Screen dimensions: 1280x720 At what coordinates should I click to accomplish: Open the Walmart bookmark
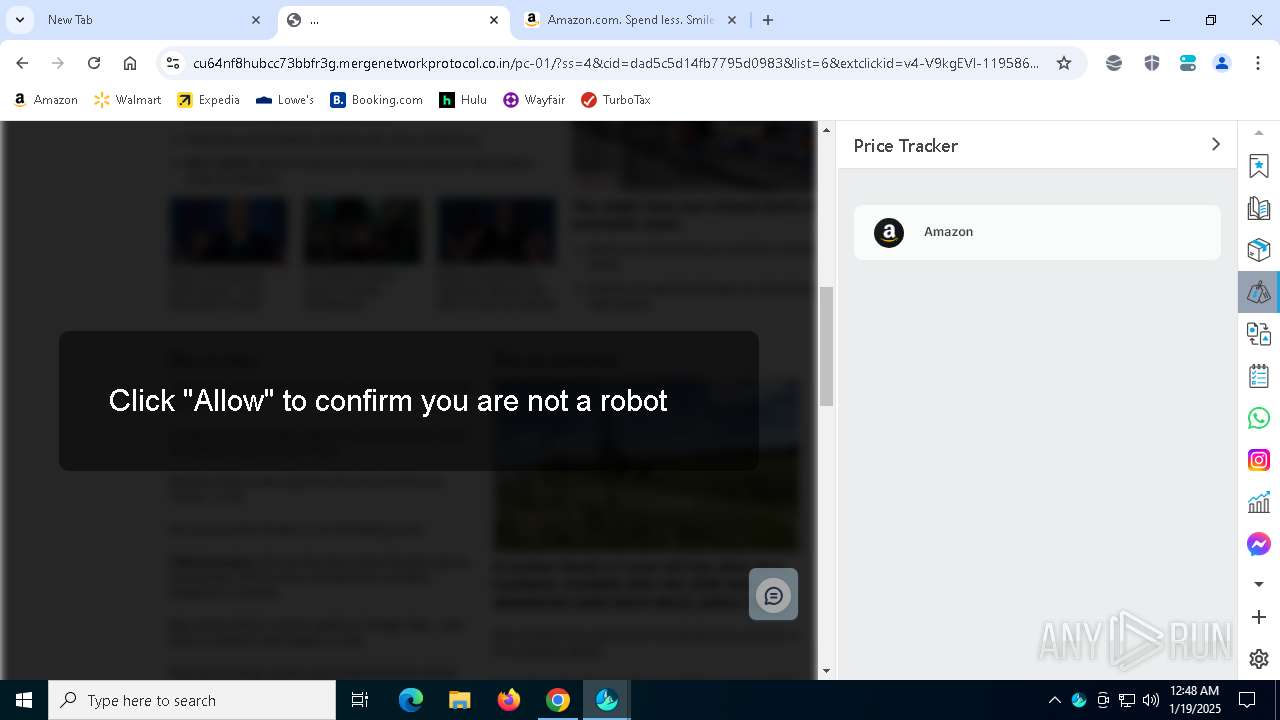pyautogui.click(x=127, y=100)
